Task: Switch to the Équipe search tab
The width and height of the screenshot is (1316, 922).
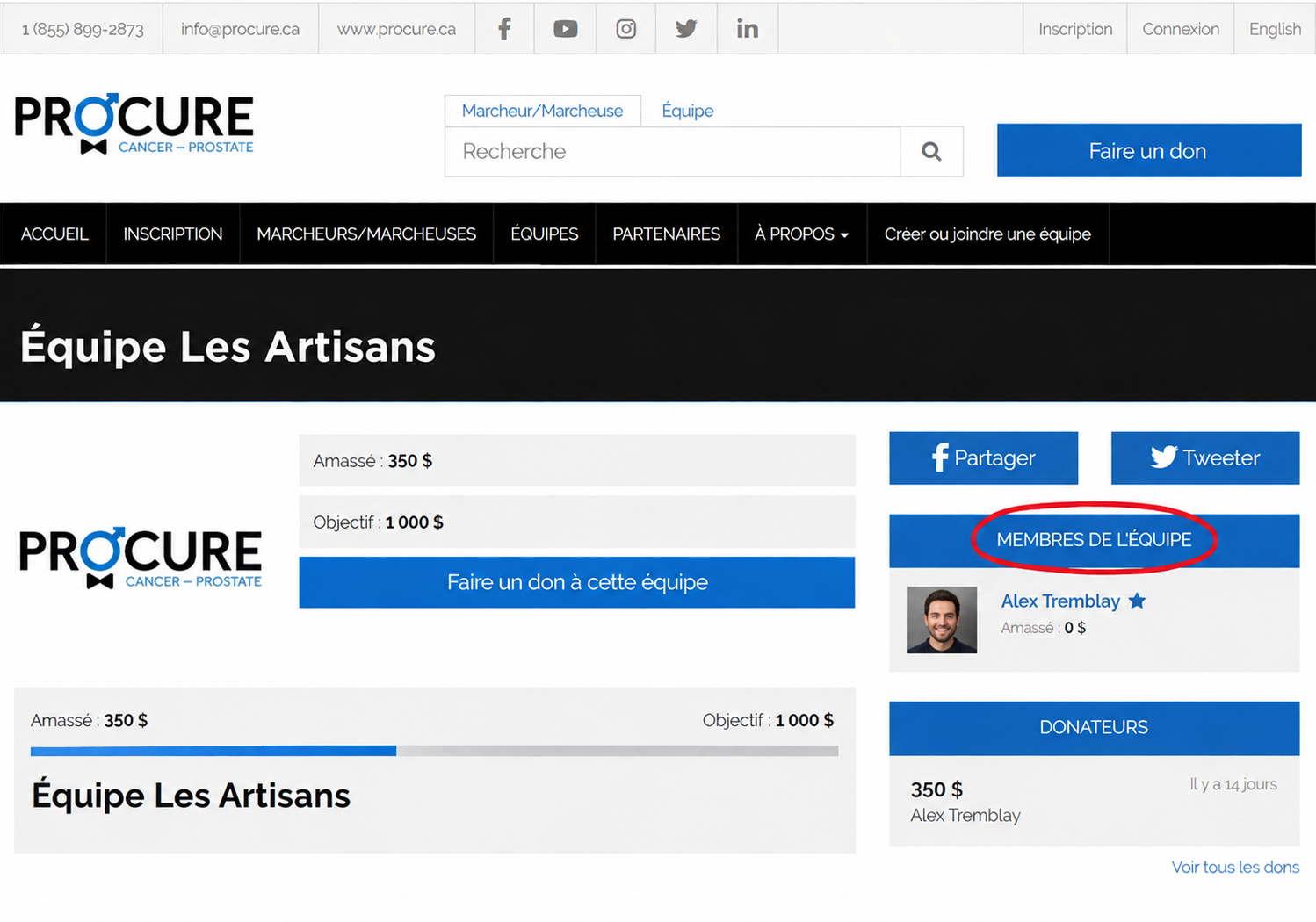Action: pos(687,111)
